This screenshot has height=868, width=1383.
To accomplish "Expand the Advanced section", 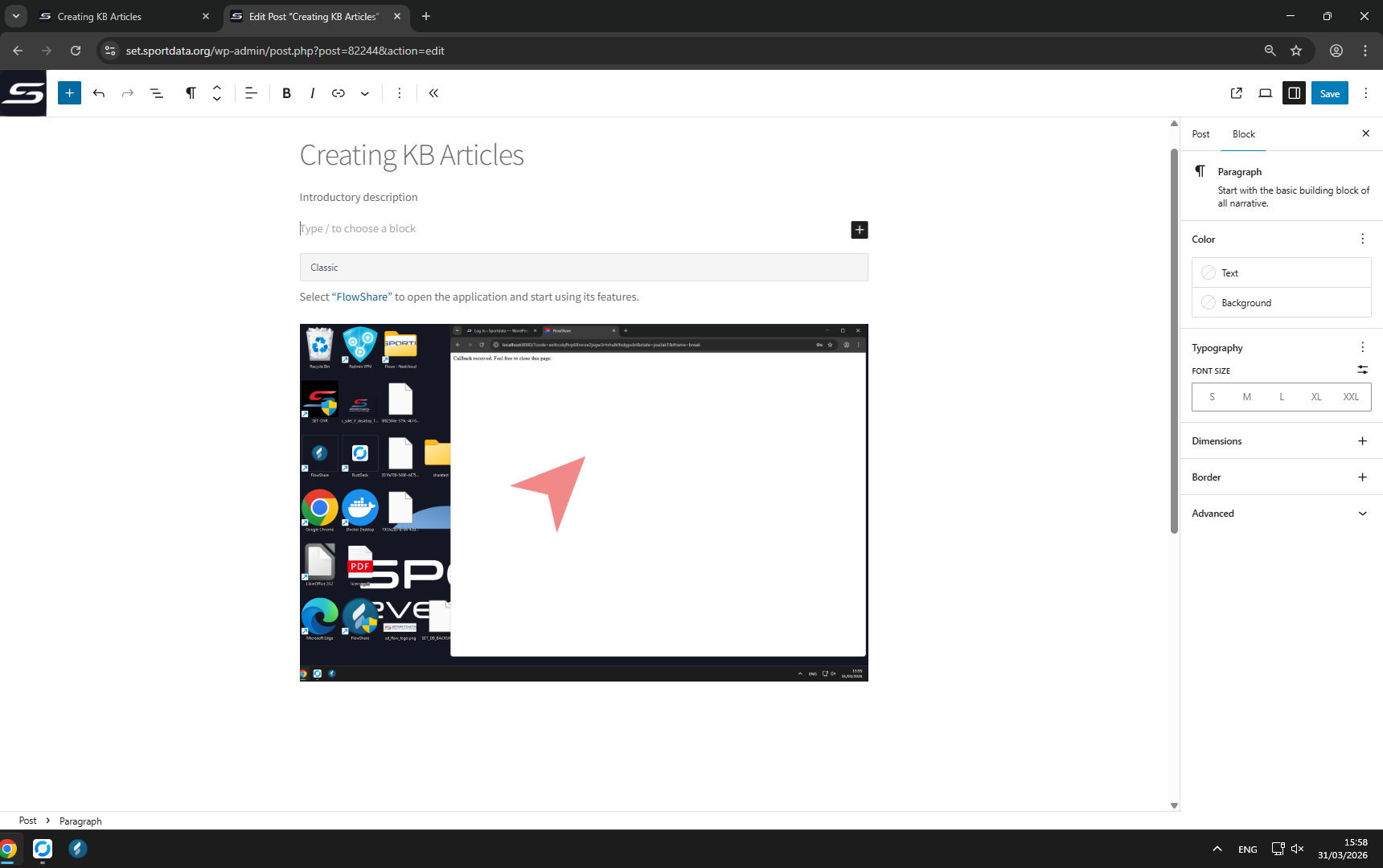I will (x=1281, y=514).
